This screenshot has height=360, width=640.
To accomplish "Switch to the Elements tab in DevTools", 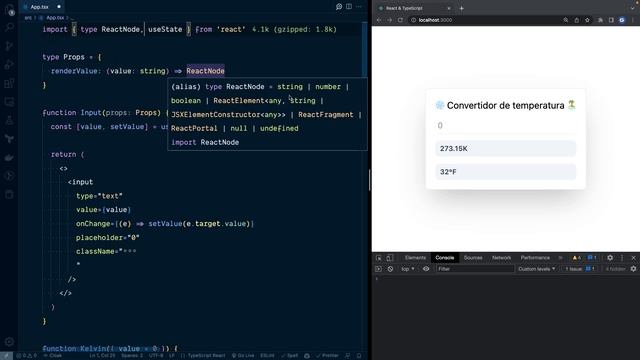I will 415,258.
